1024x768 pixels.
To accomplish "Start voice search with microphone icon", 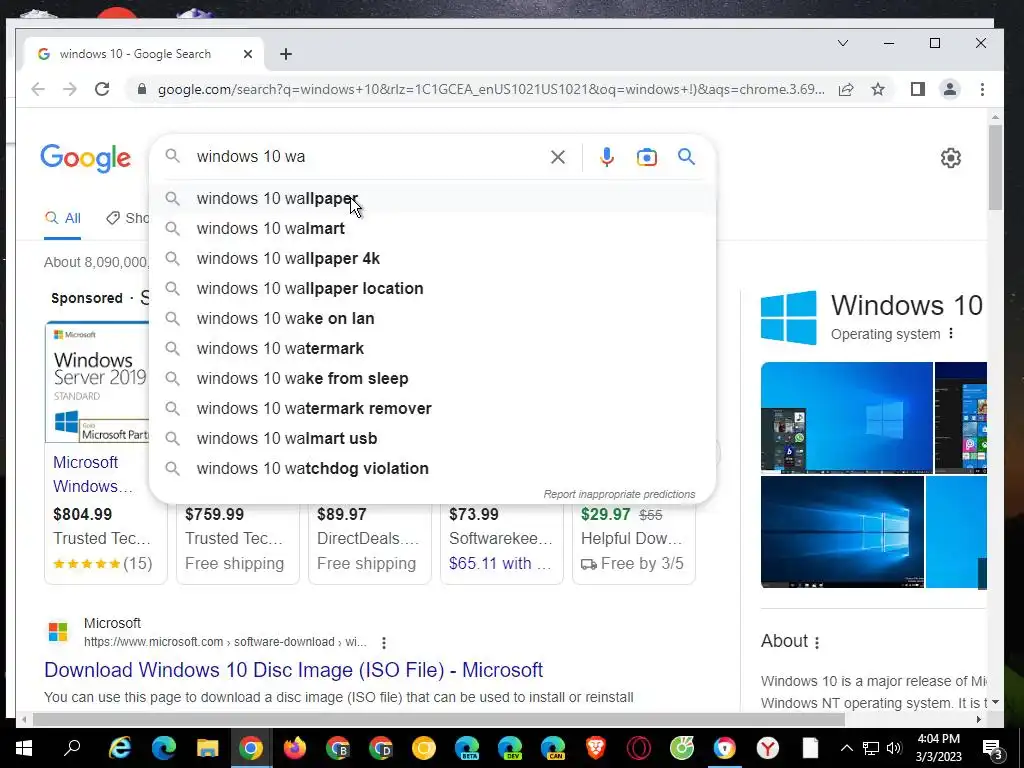I will pyautogui.click(x=607, y=157).
